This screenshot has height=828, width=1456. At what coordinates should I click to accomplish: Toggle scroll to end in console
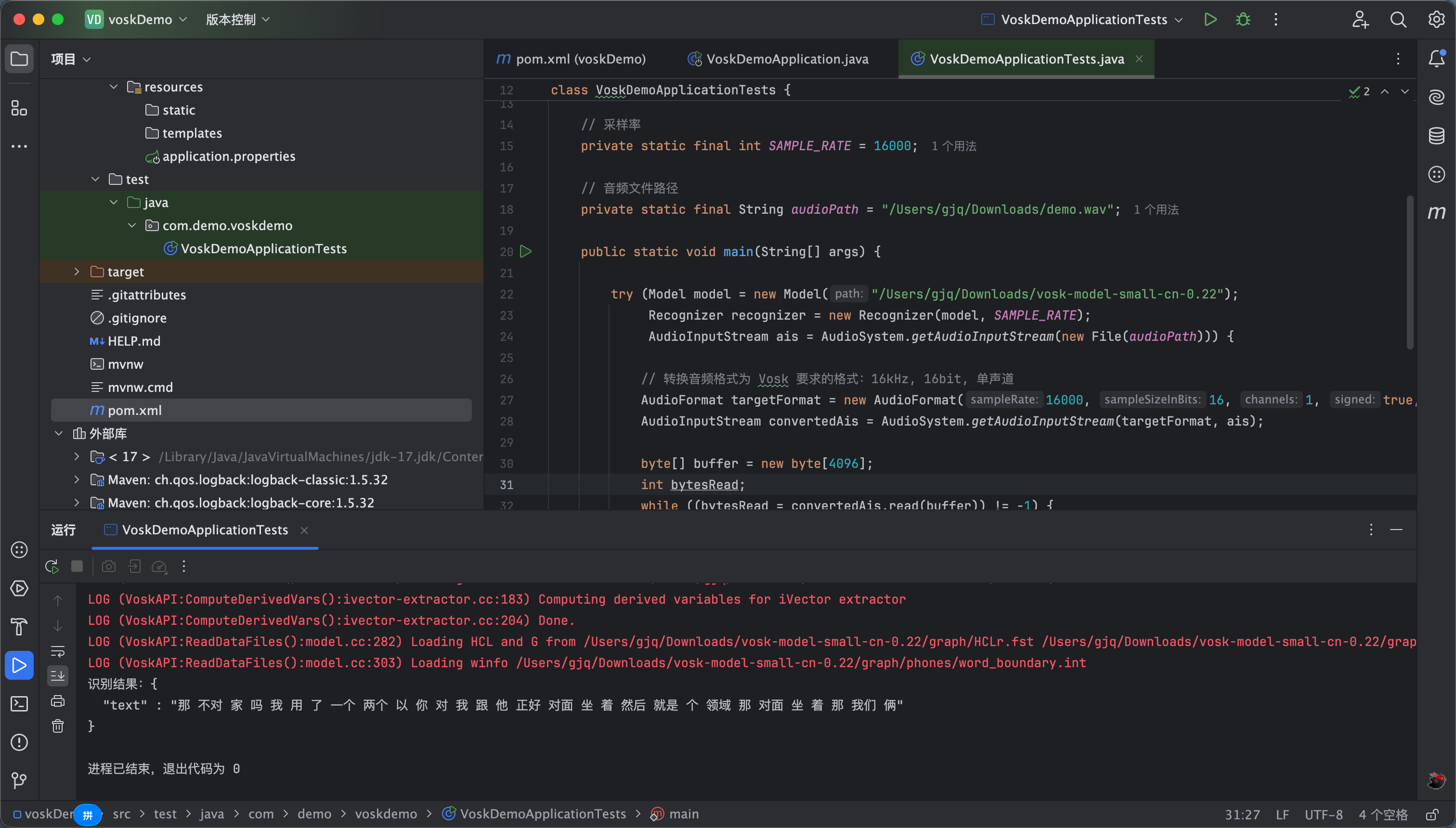(x=58, y=676)
